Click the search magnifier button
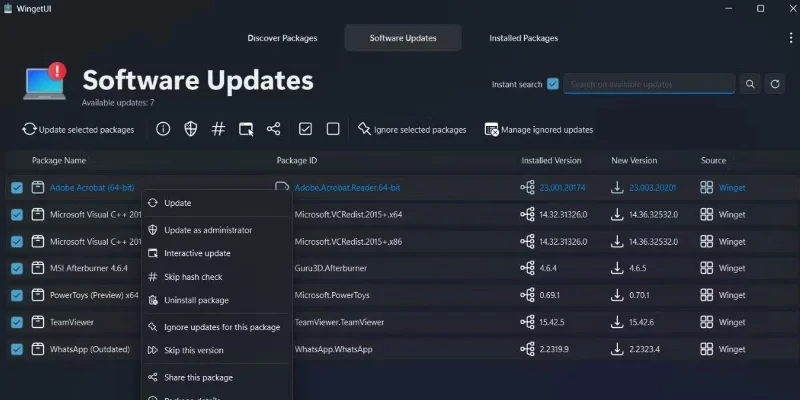 click(750, 84)
